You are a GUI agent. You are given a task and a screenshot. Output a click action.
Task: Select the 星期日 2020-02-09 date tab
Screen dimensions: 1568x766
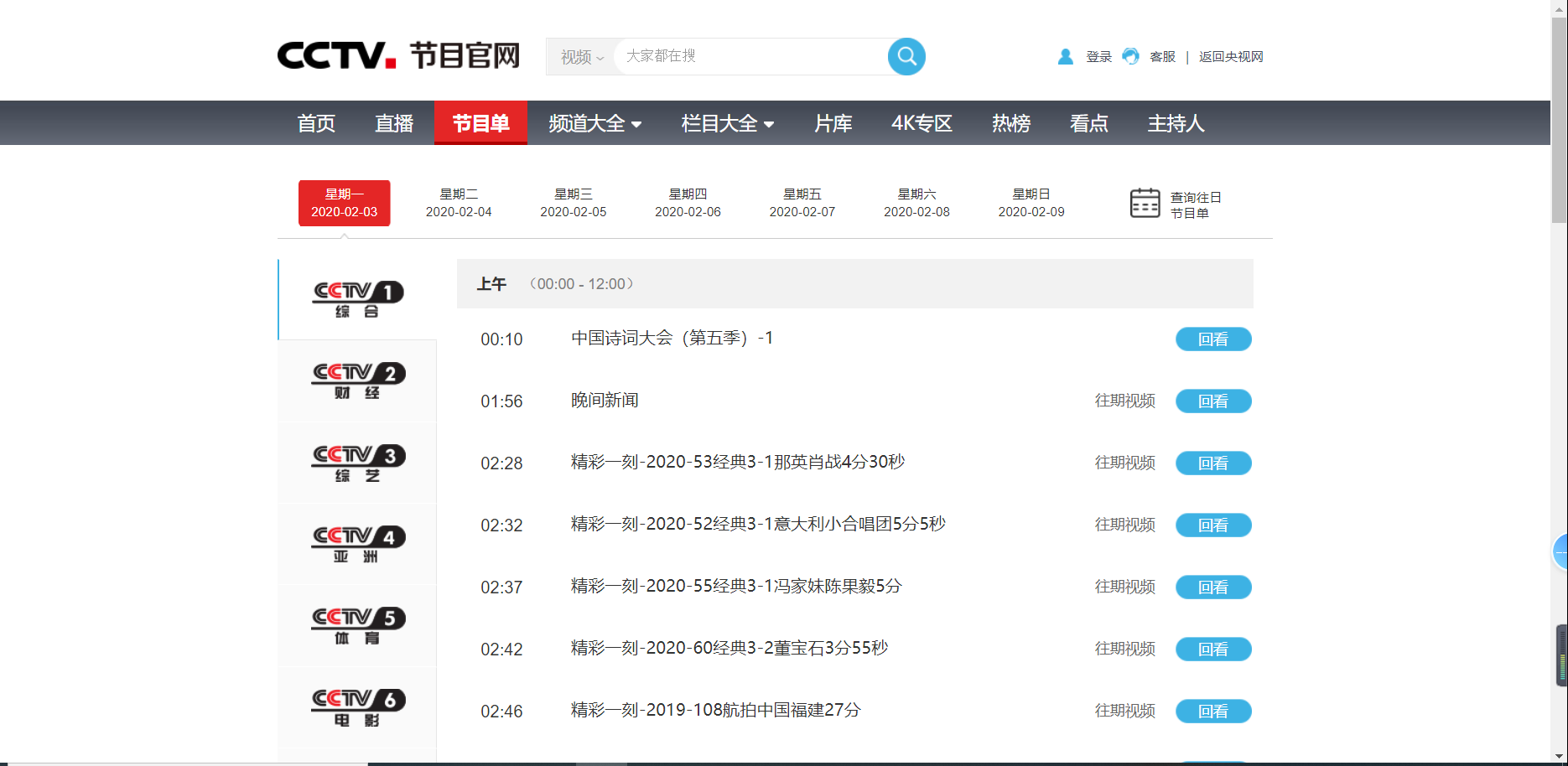(1031, 203)
